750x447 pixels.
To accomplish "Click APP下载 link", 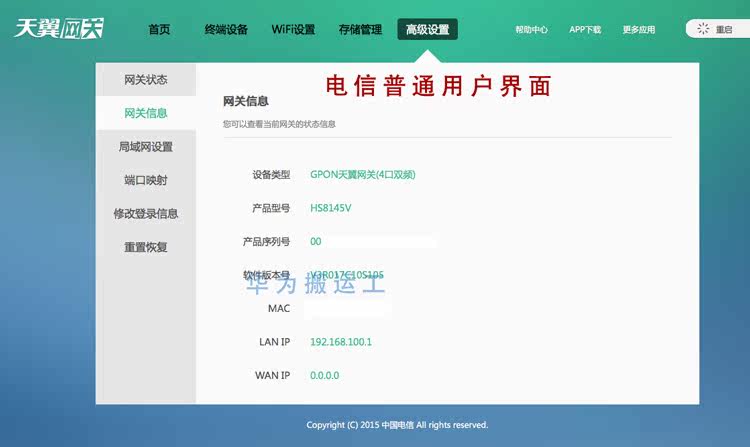I will click(x=585, y=30).
